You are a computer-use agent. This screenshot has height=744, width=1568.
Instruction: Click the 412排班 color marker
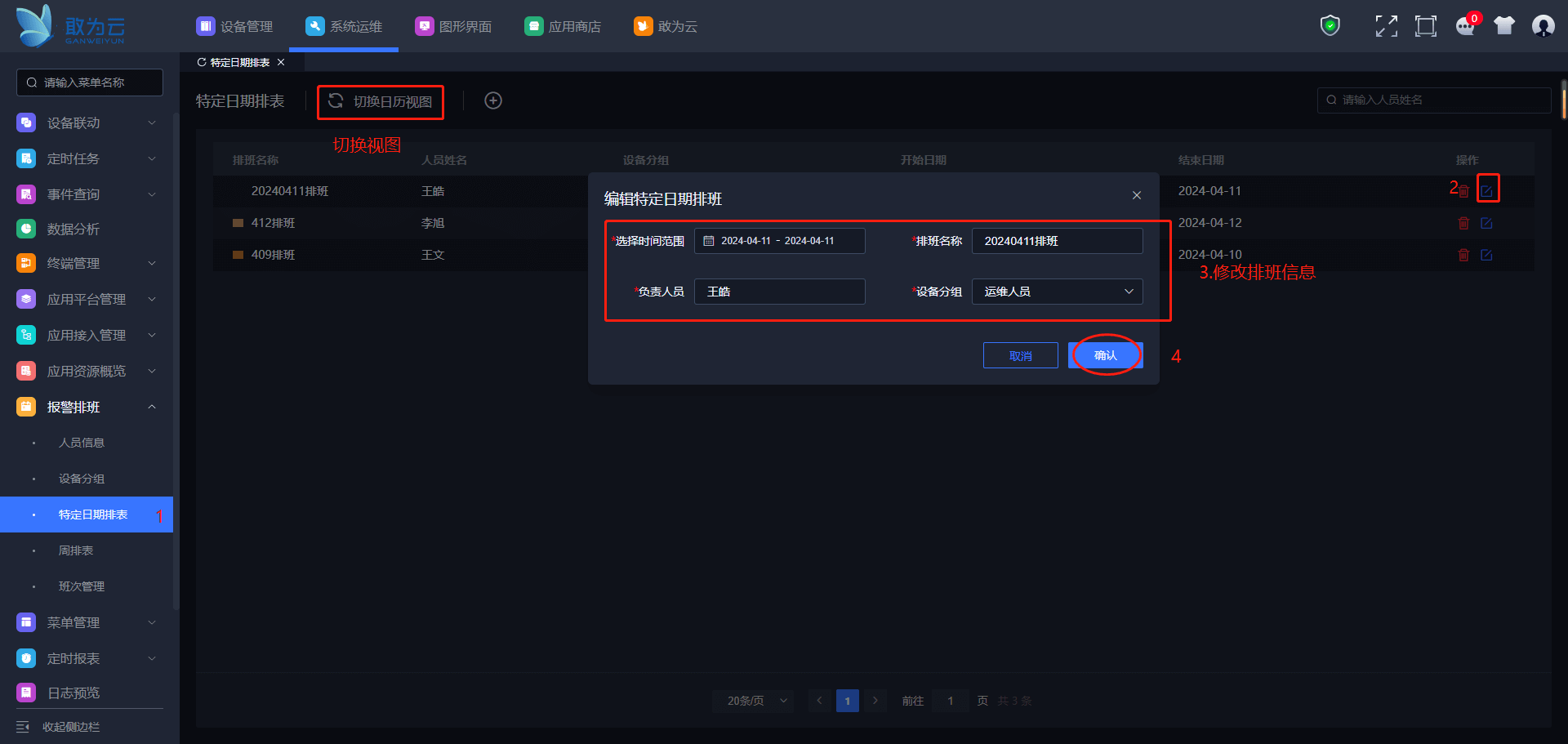point(238,223)
